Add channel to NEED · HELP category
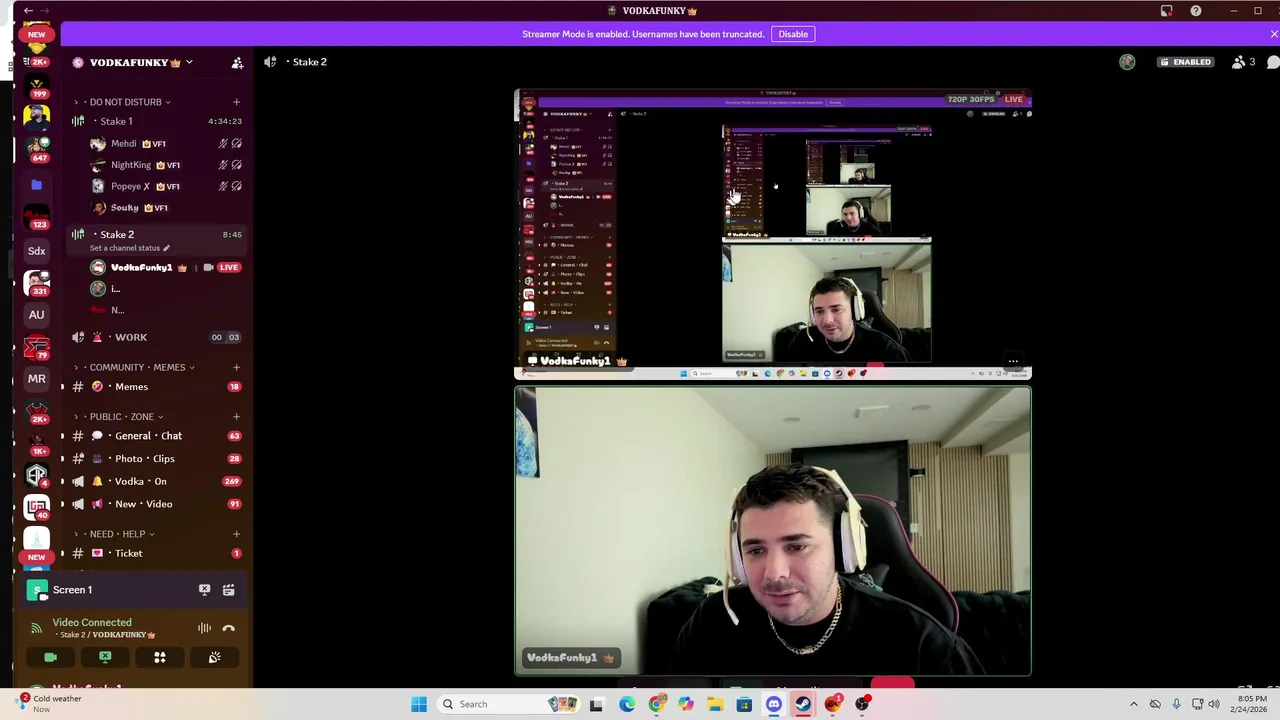 tap(236, 534)
